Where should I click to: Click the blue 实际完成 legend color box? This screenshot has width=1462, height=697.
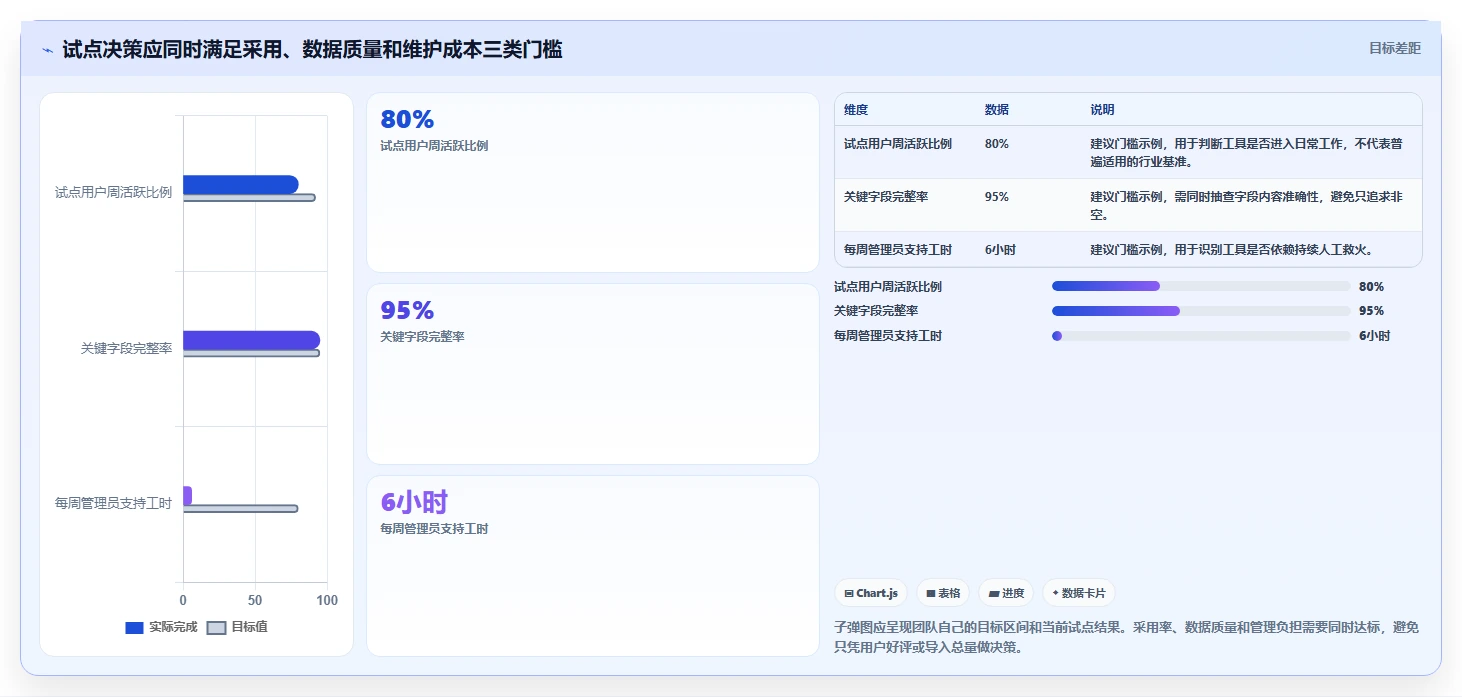pyautogui.click(x=134, y=628)
